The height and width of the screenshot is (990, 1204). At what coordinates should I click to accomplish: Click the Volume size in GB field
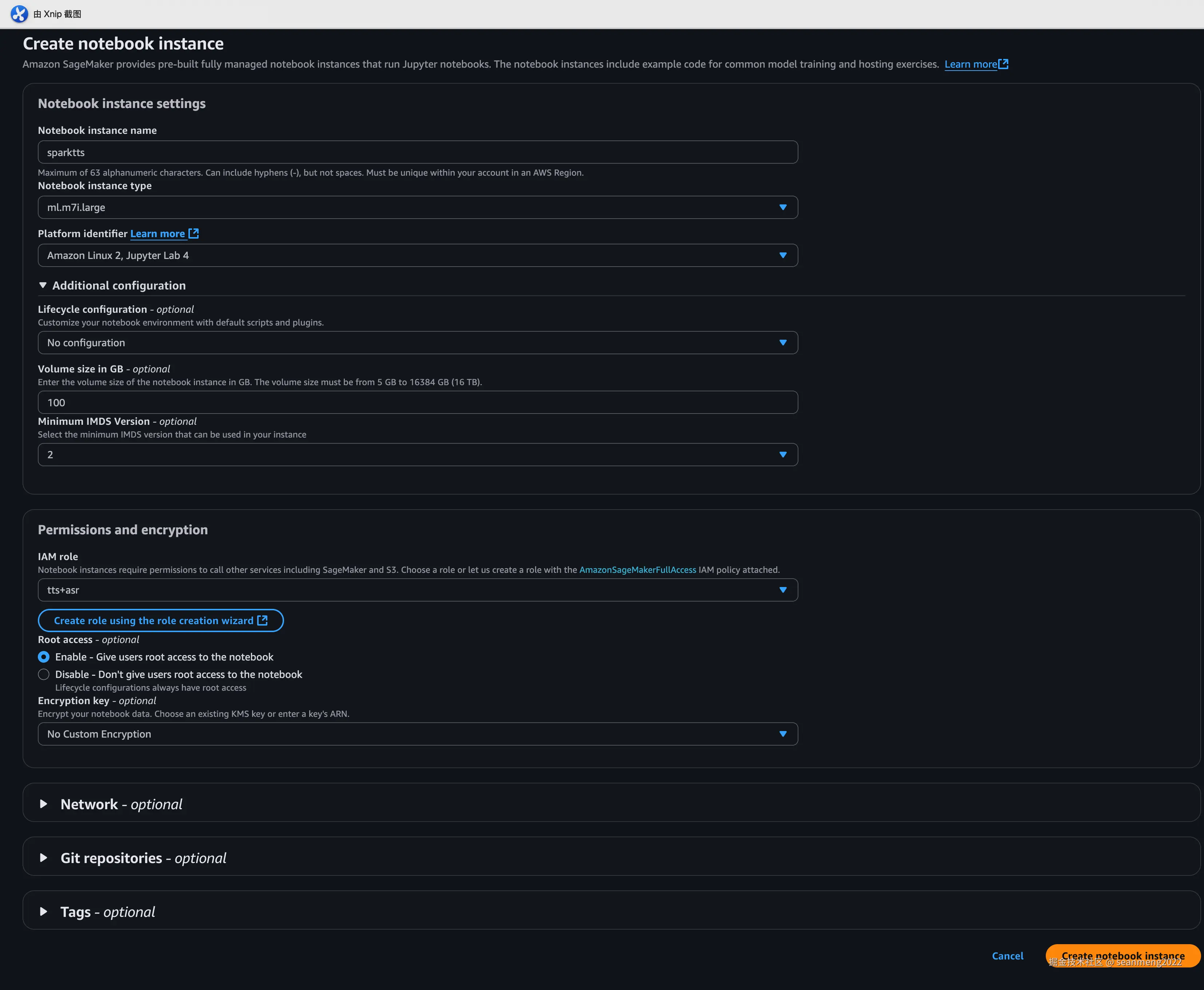(x=417, y=403)
